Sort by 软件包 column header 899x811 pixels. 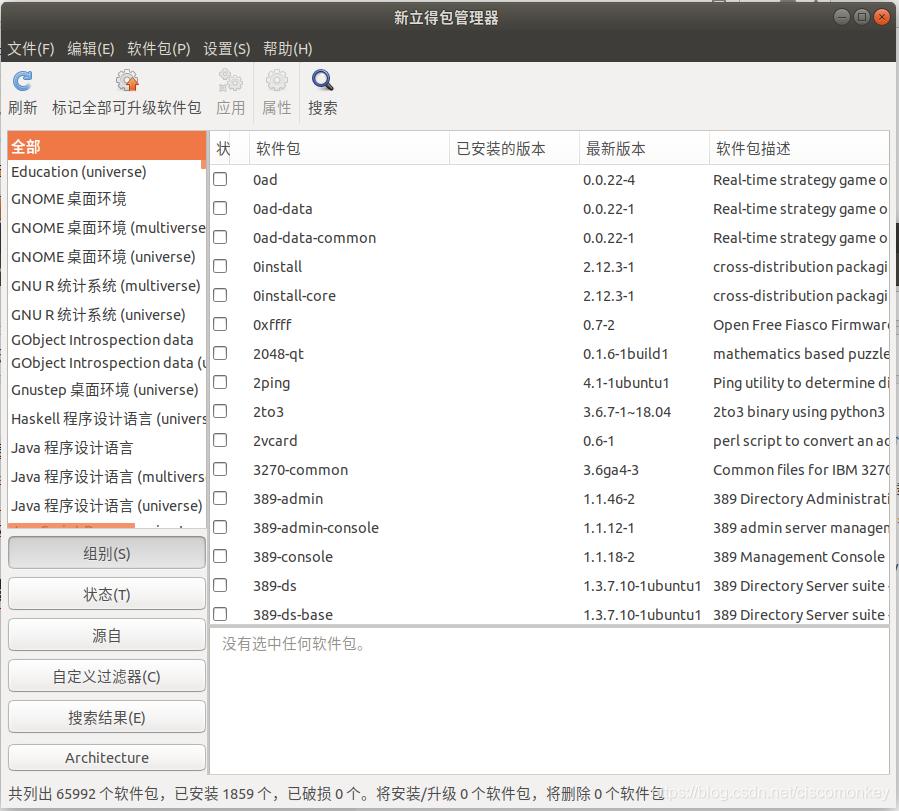coord(349,148)
